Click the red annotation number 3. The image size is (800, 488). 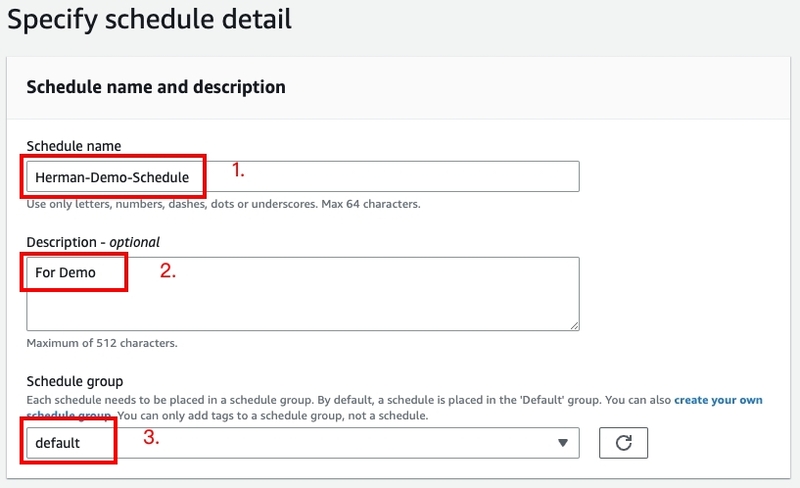point(151,437)
